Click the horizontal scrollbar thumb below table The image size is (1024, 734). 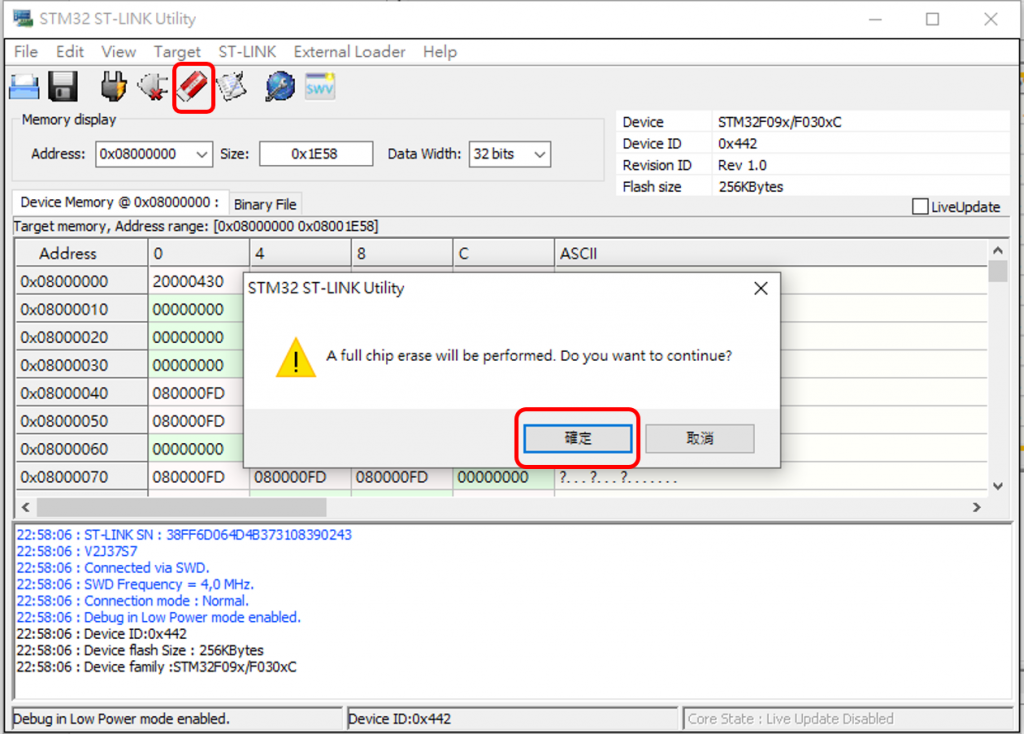coord(182,507)
